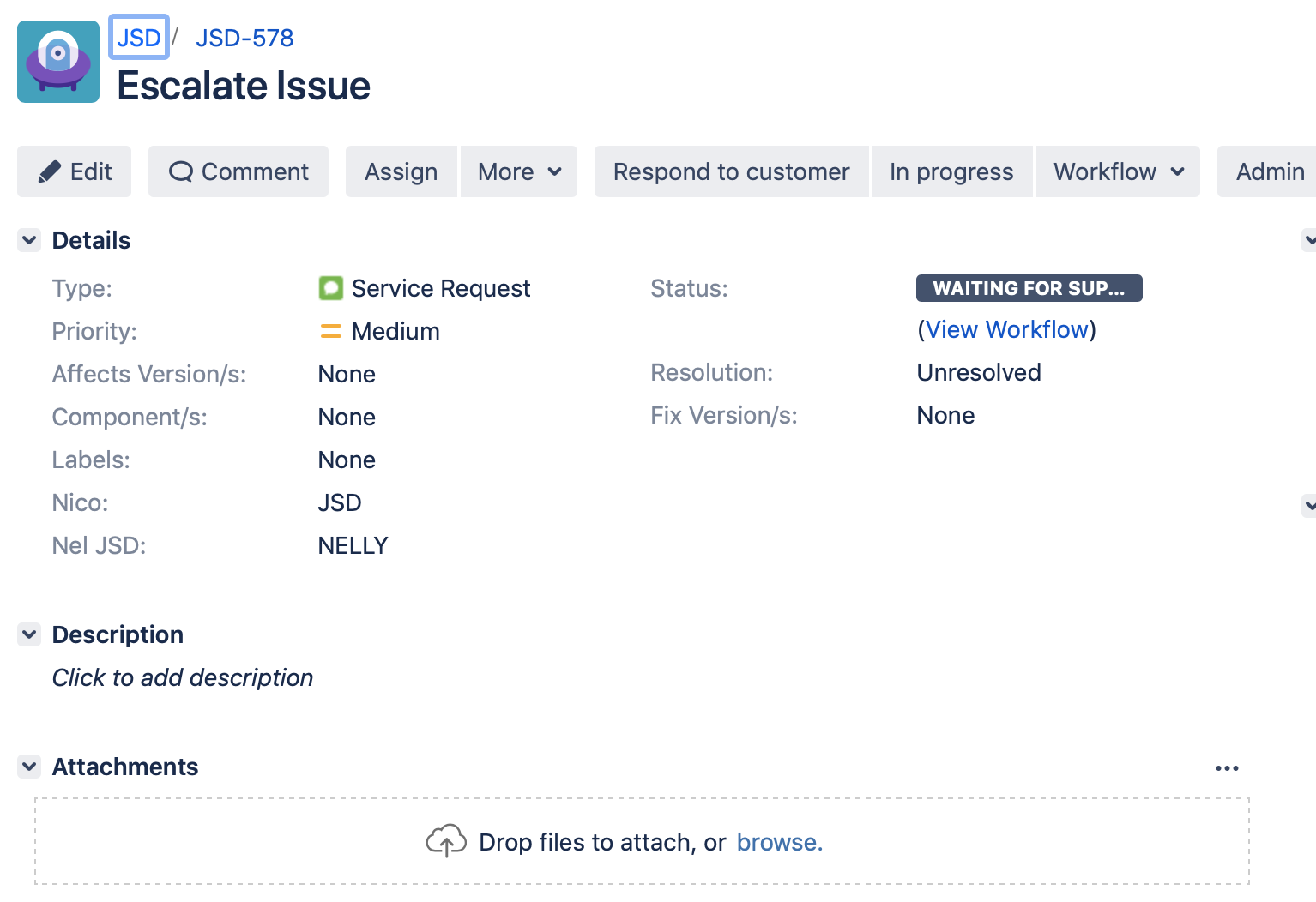This screenshot has width=1316, height=902.
Task: Click the orange Medium priority icon
Action: pyautogui.click(x=330, y=331)
